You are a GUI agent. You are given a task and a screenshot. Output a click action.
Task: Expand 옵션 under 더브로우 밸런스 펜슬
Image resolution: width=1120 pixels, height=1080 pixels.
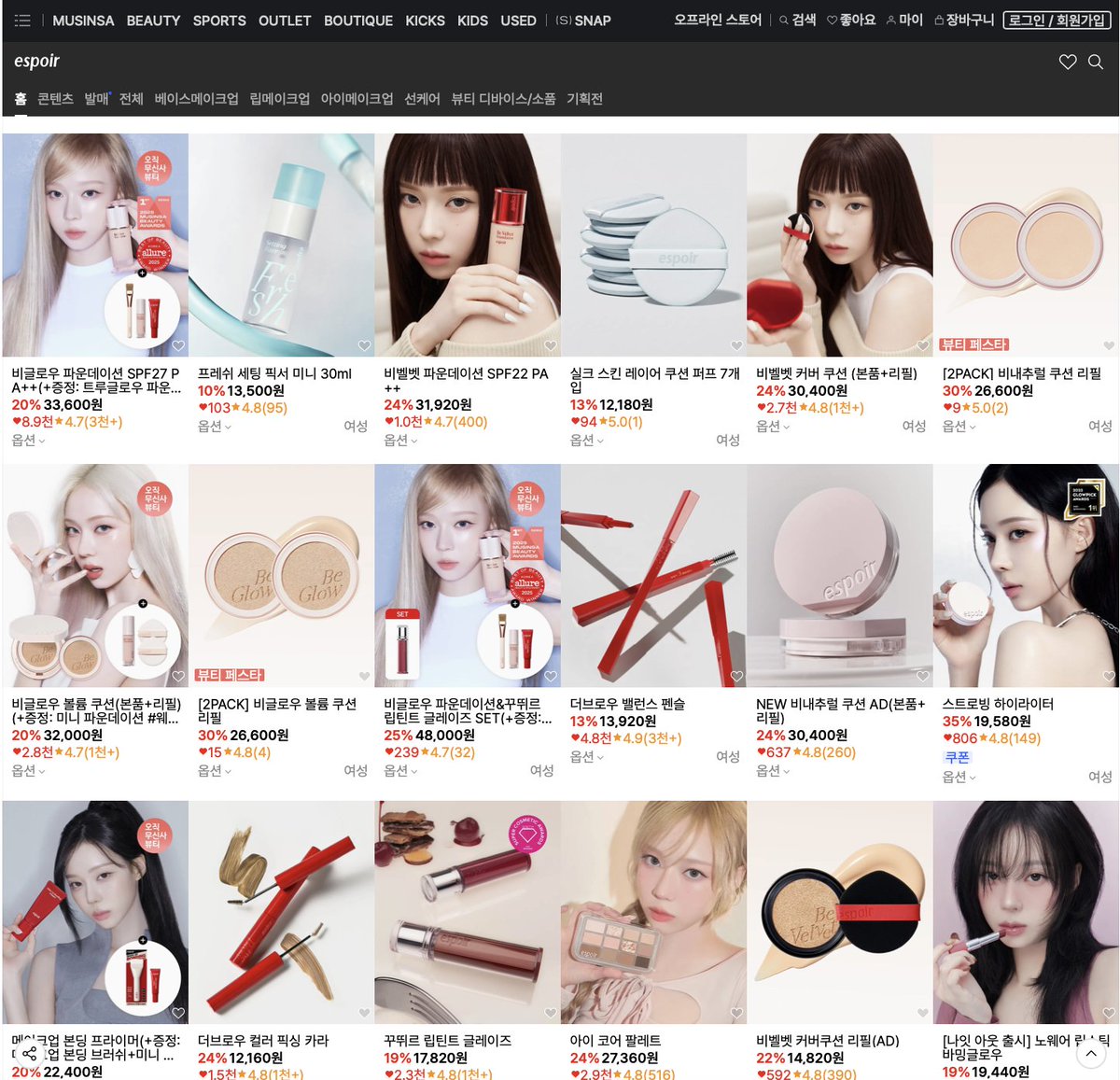click(587, 757)
